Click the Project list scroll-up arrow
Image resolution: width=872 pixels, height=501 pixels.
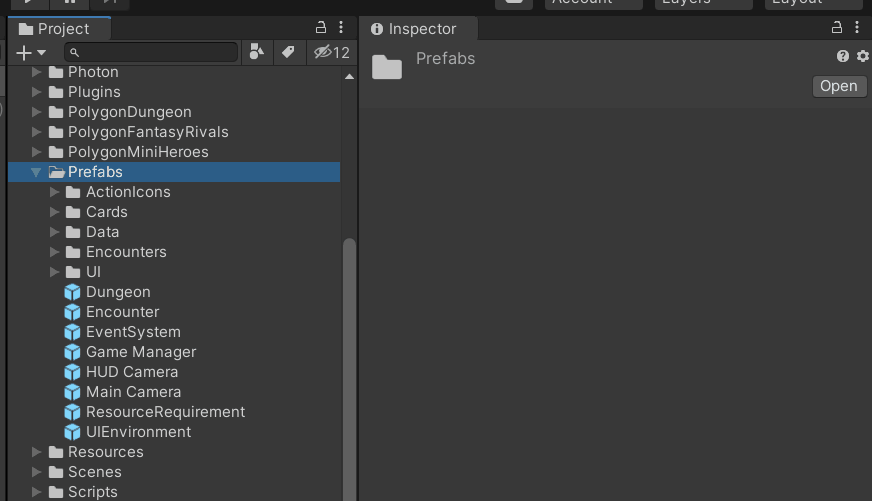pyautogui.click(x=349, y=77)
